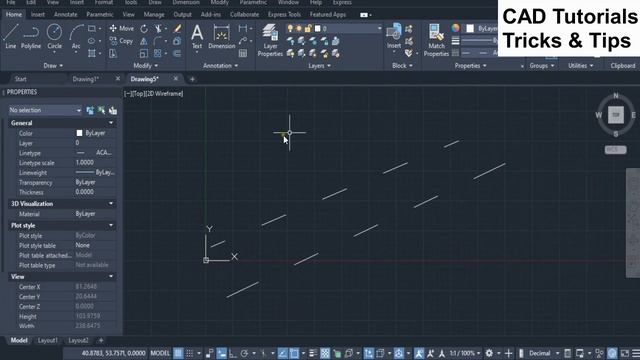Image resolution: width=640 pixels, height=360 pixels.
Task: Open the No selection dropdown
Action: pos(45,110)
